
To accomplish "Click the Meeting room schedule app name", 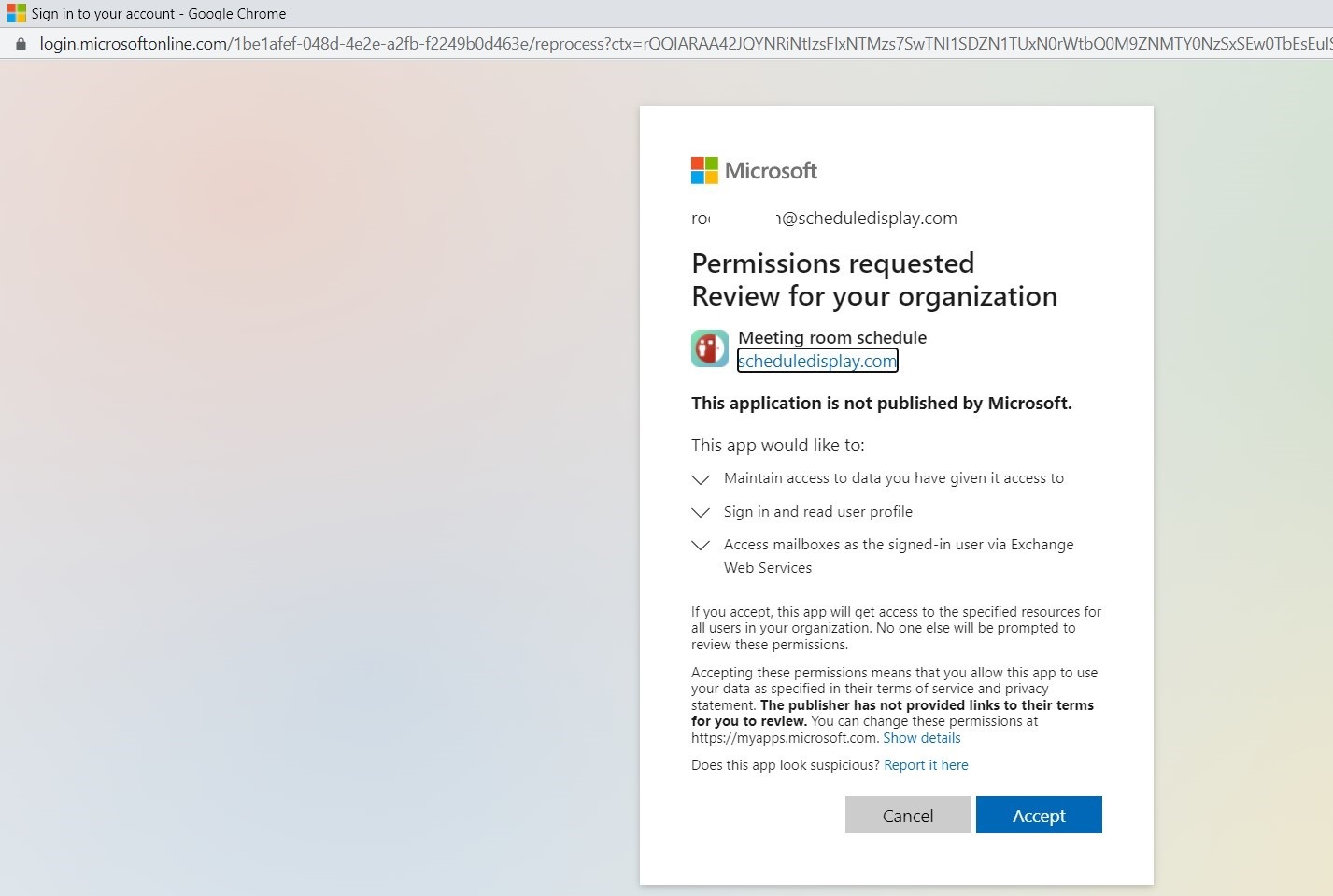I will 832,337.
